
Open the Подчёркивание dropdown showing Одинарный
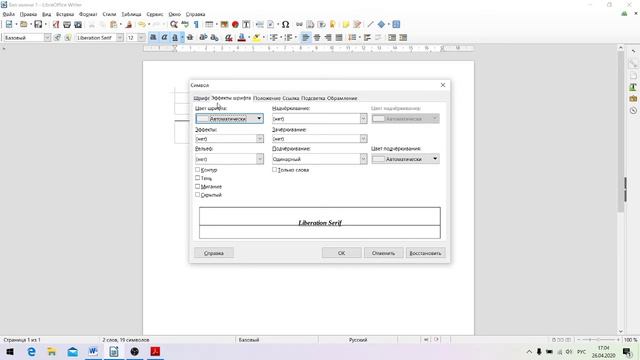(320, 159)
